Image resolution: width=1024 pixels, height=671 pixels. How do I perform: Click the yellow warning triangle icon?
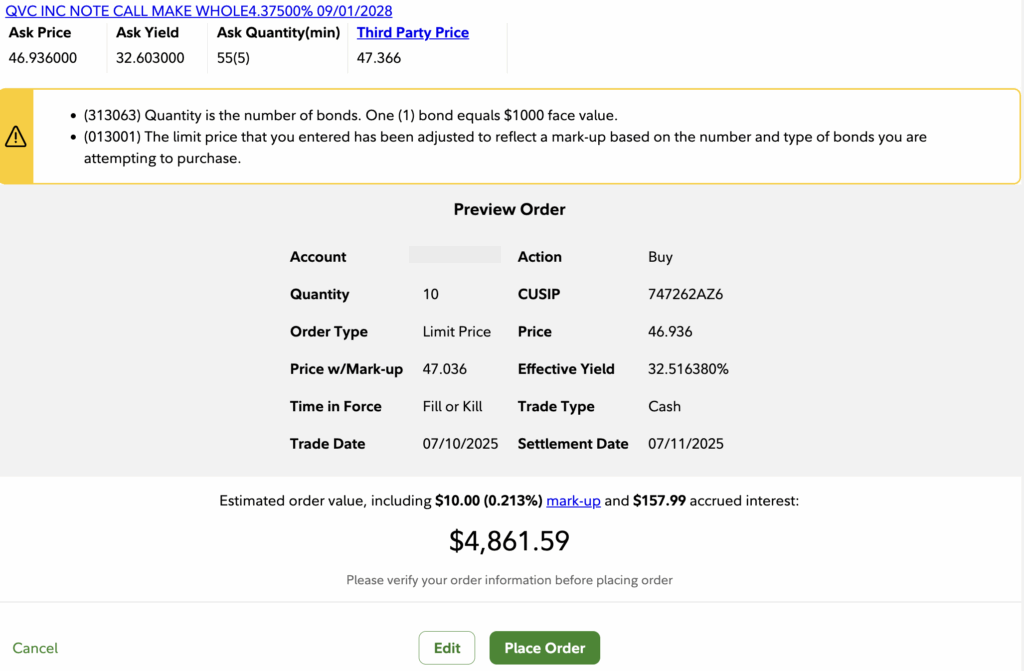(16, 137)
